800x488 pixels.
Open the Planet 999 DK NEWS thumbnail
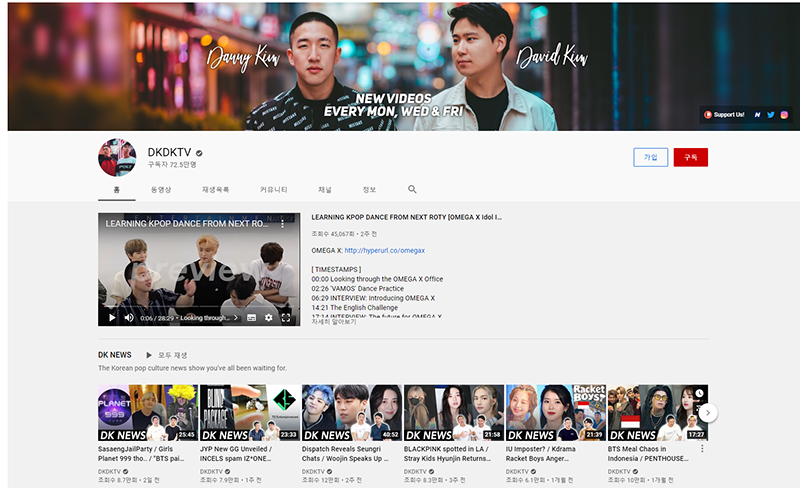148,412
